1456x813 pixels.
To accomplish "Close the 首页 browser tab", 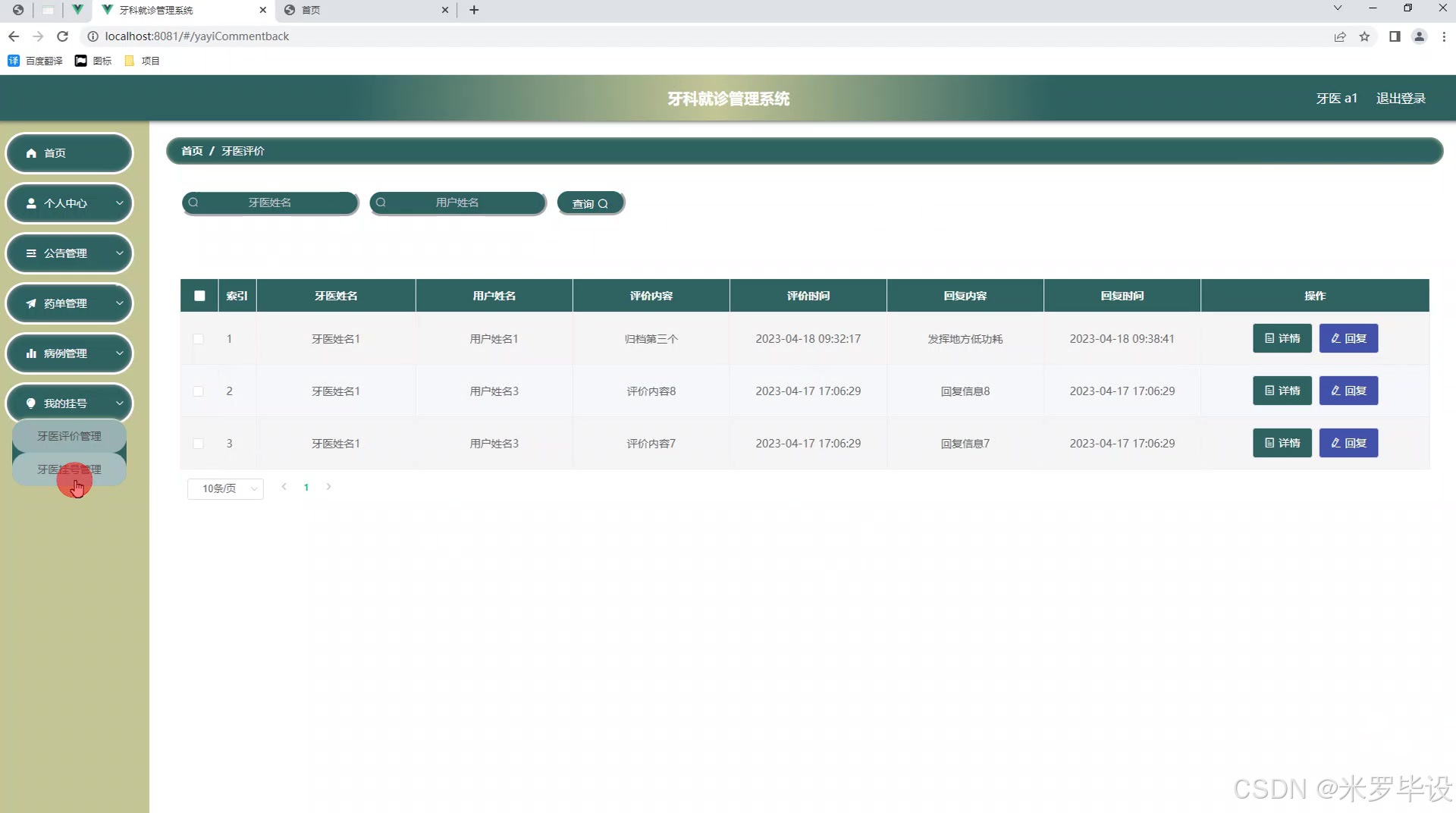I will click(x=445, y=10).
